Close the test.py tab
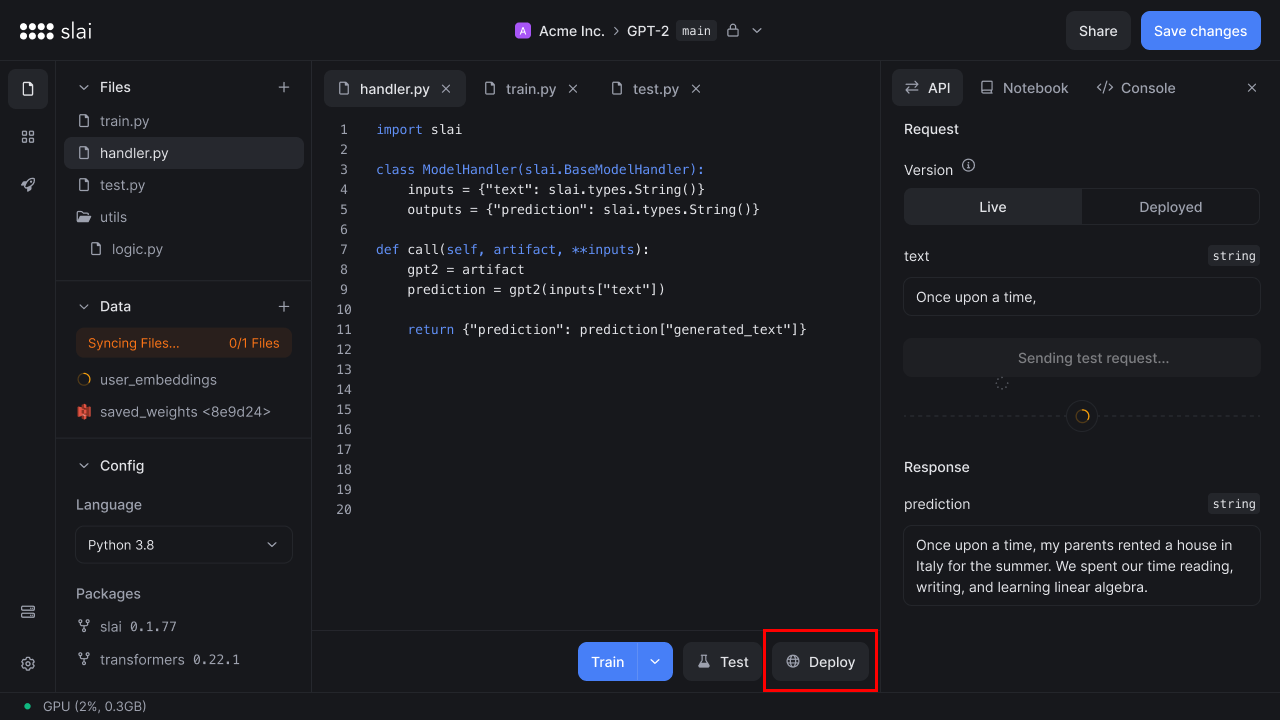This screenshot has height=720, width=1280. pos(696,89)
